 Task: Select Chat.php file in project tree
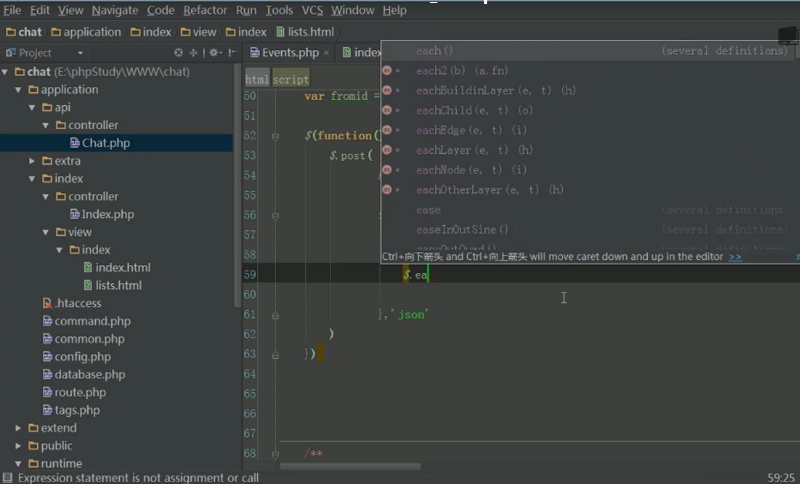(x=105, y=143)
